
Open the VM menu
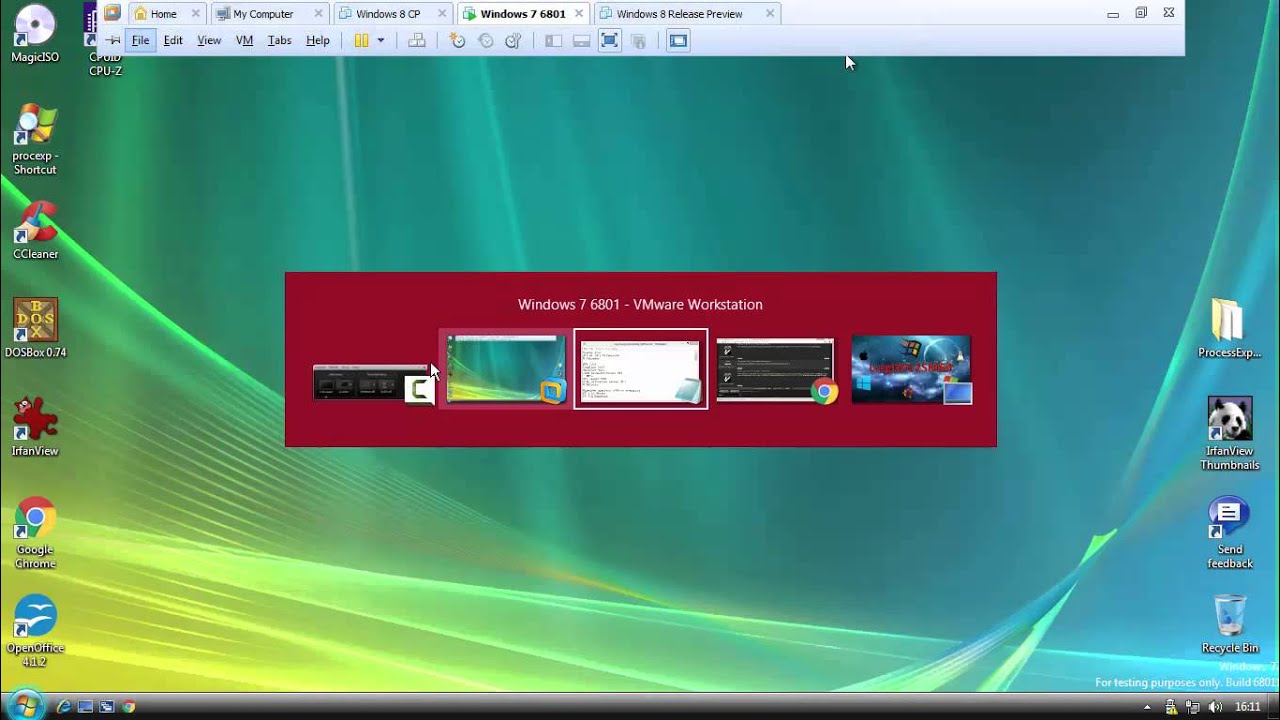point(244,41)
